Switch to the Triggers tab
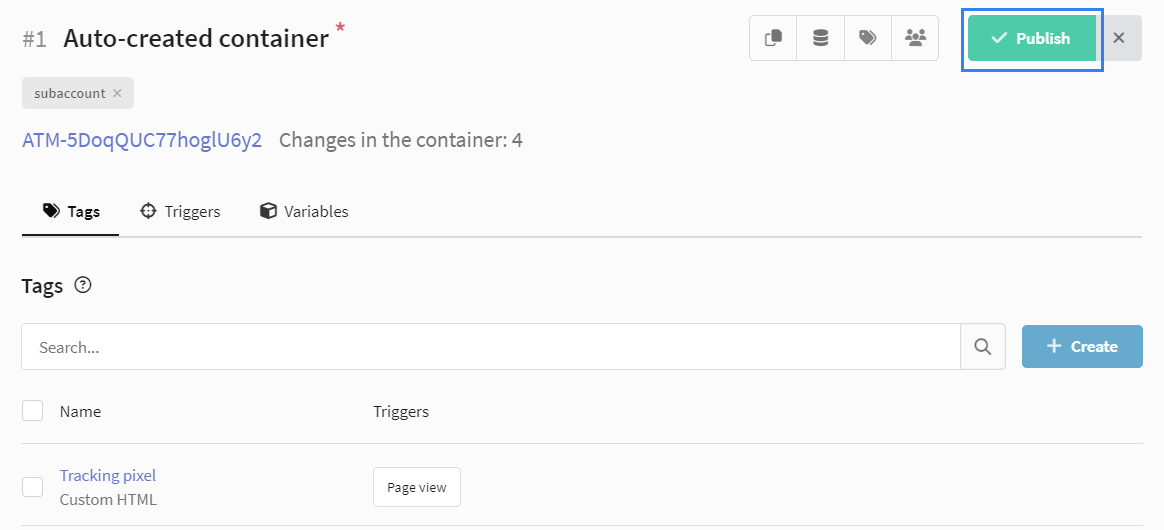This screenshot has width=1164, height=530. pyautogui.click(x=180, y=212)
